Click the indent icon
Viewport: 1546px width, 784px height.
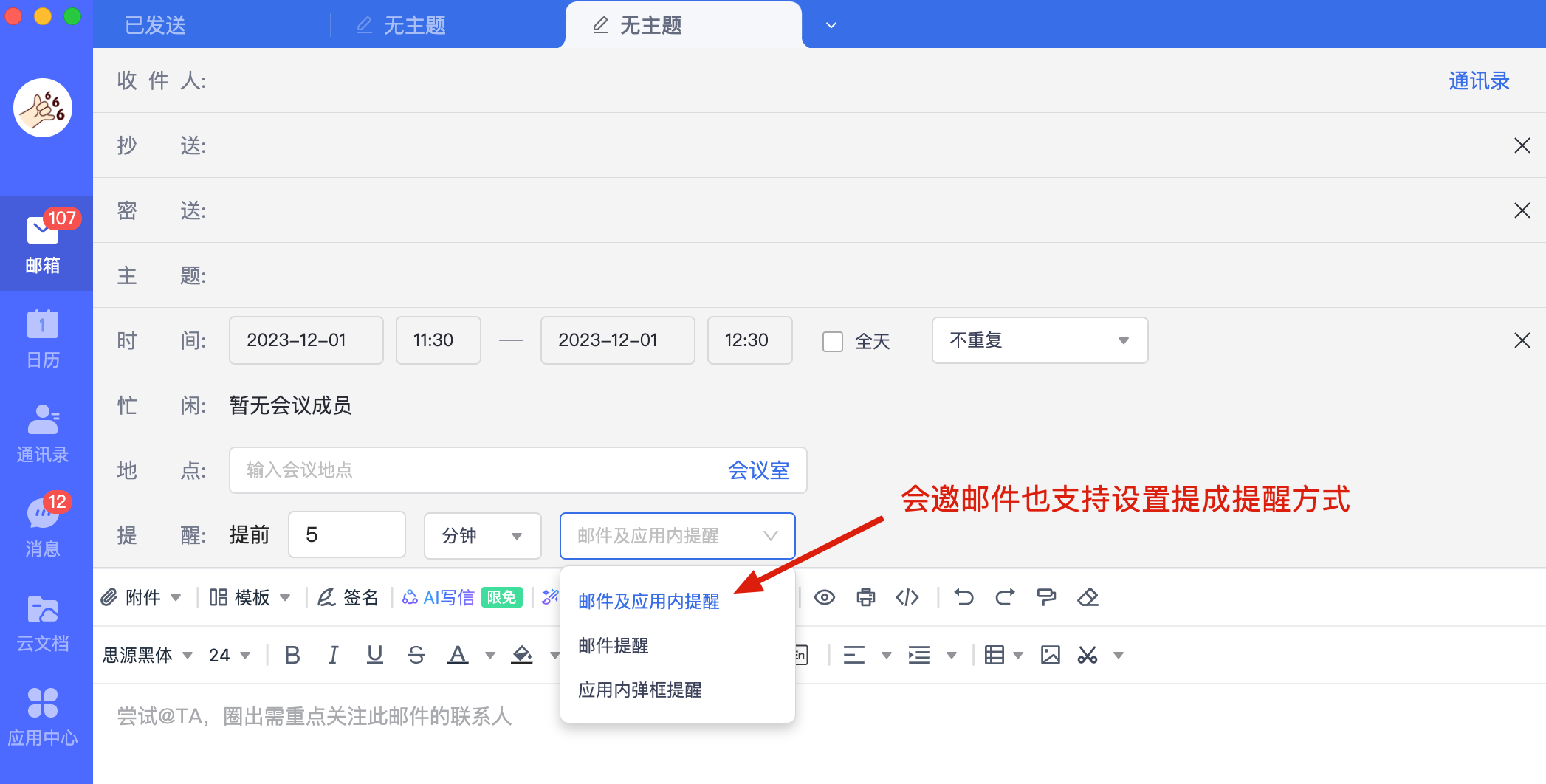[919, 655]
